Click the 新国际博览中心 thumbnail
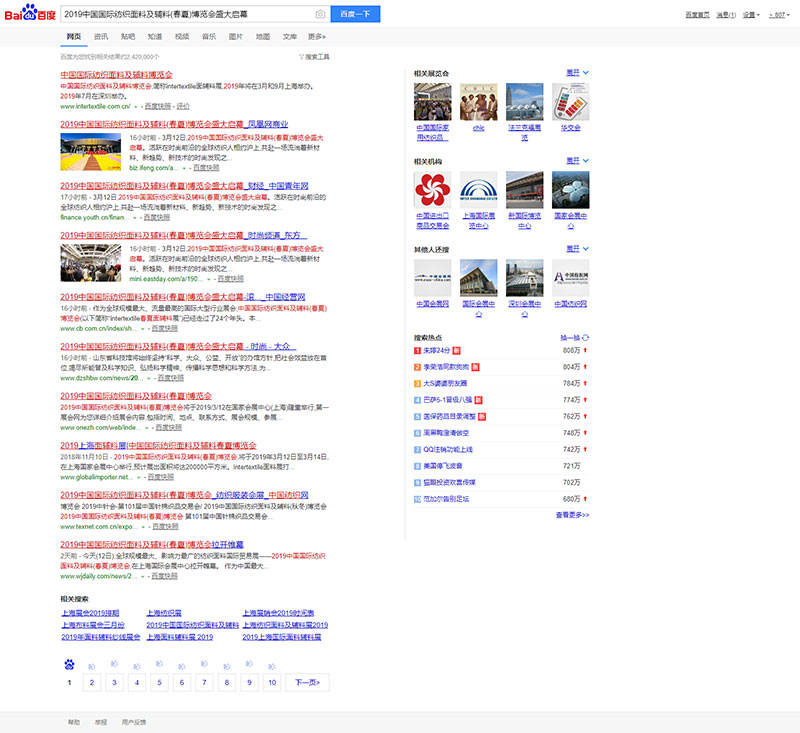This screenshot has height=733, width=800. 524,190
